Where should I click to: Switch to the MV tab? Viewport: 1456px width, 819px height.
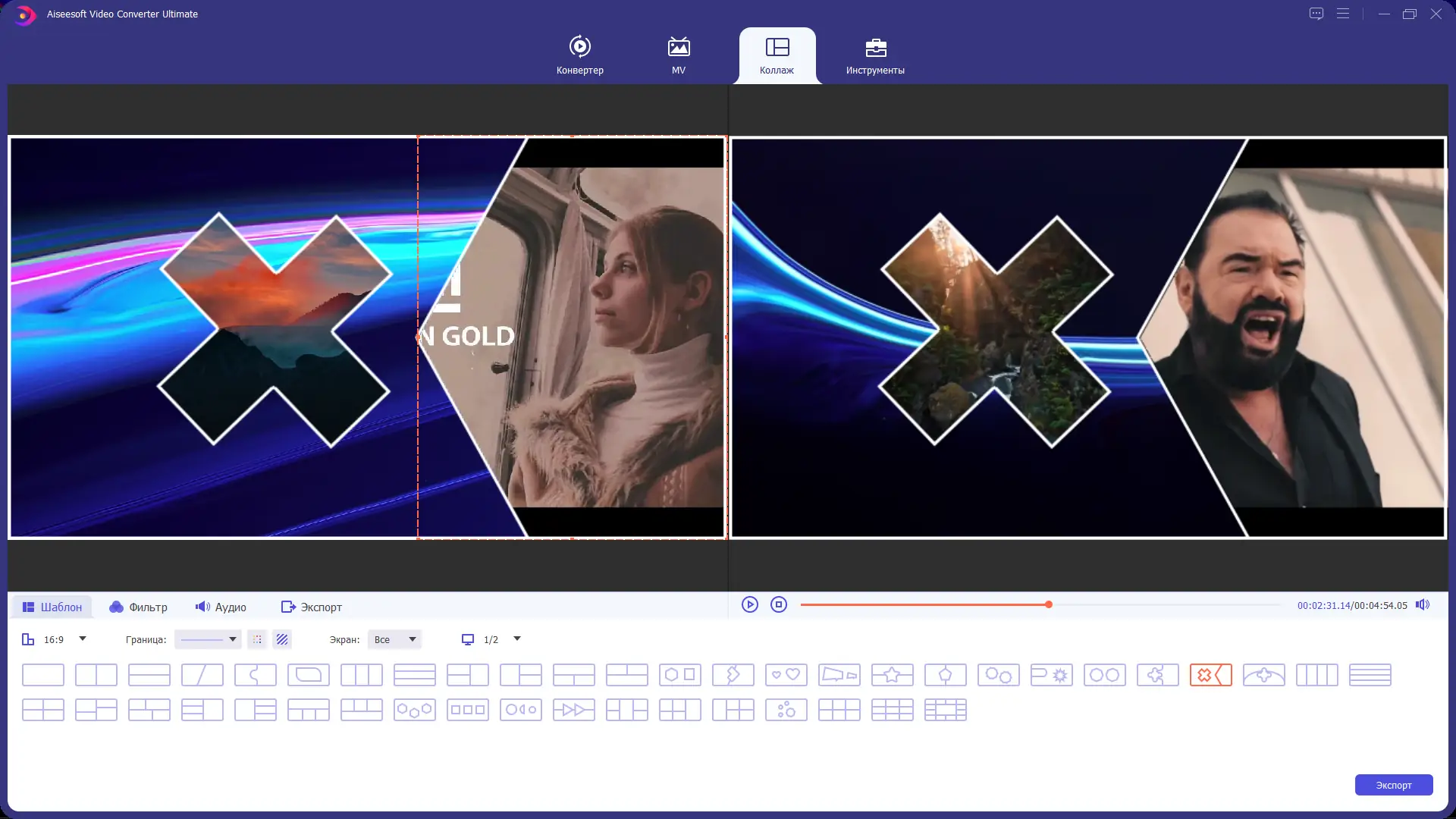(x=678, y=55)
